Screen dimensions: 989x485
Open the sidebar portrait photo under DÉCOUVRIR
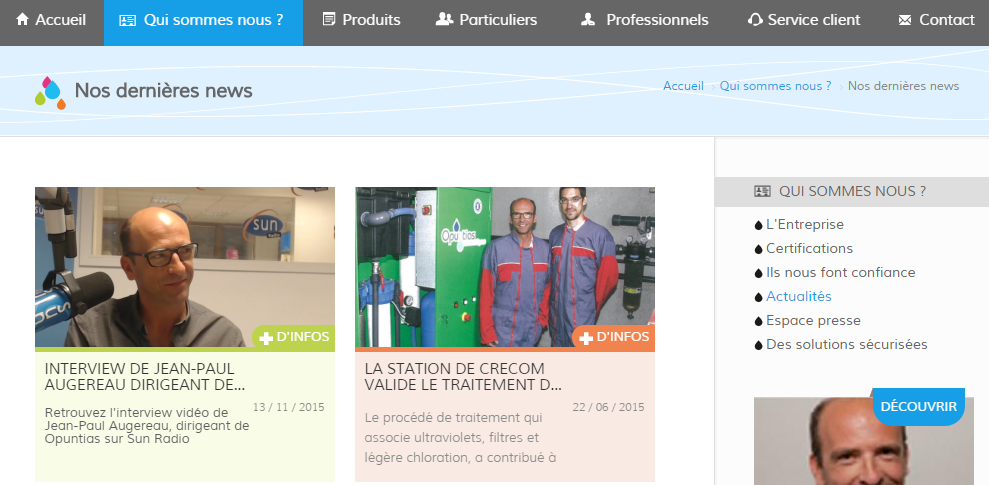pyautogui.click(x=863, y=441)
